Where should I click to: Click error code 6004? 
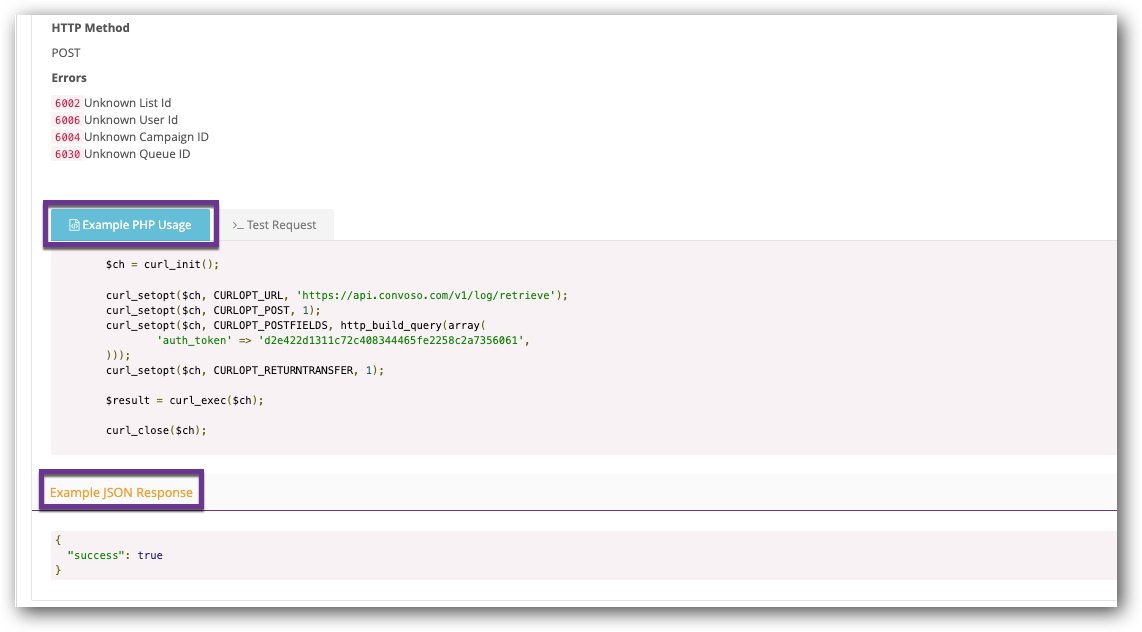67,137
